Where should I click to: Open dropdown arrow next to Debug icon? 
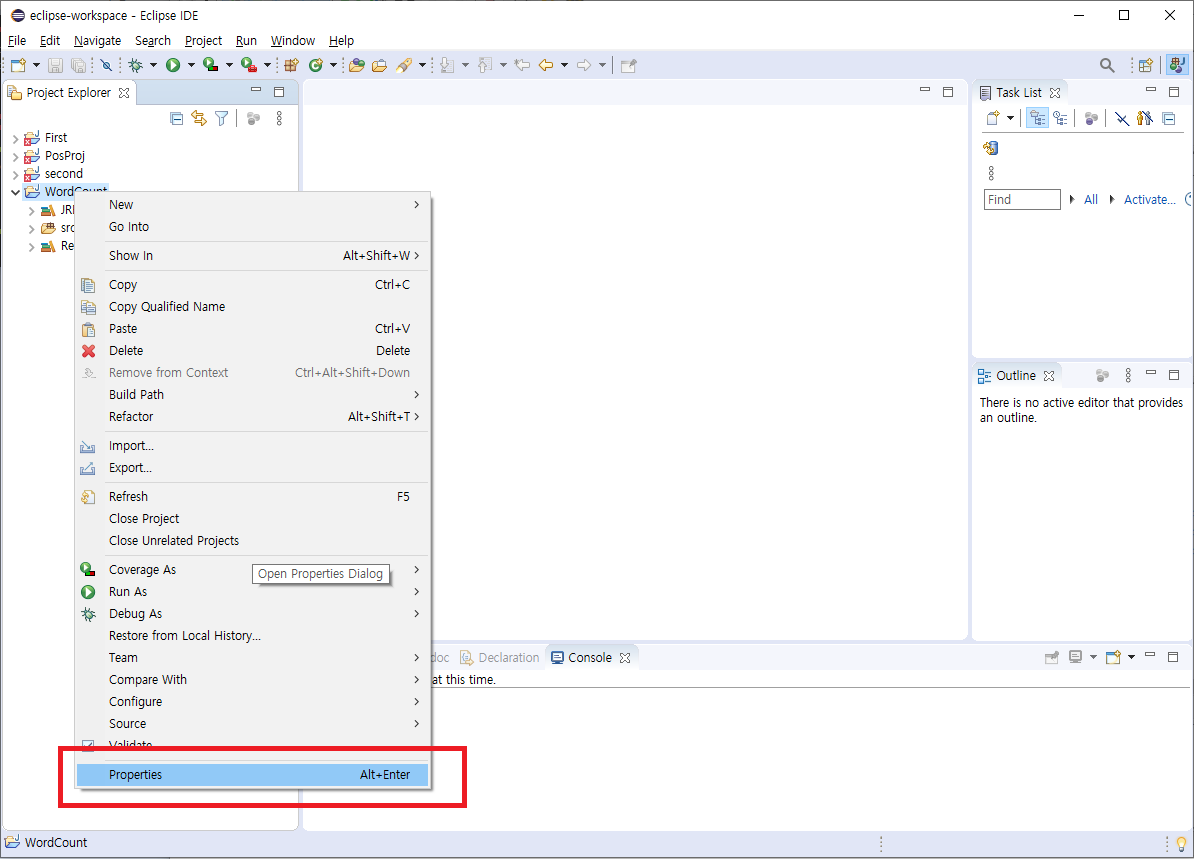pos(153,65)
